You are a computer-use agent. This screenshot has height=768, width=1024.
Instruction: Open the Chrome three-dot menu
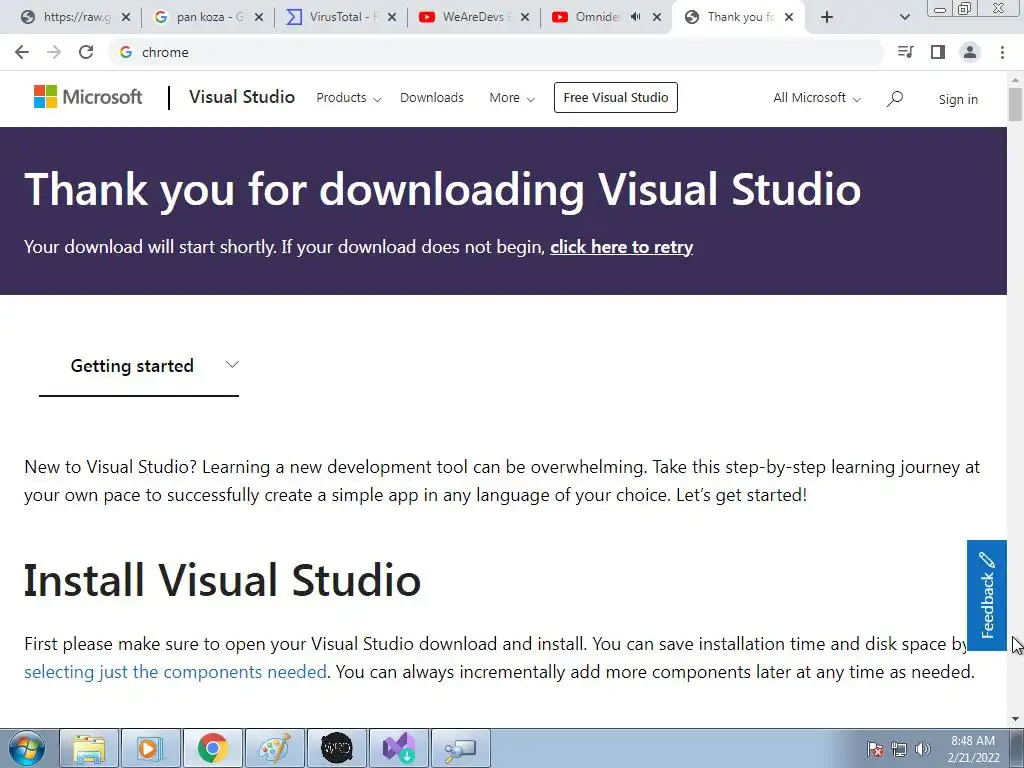(1002, 52)
